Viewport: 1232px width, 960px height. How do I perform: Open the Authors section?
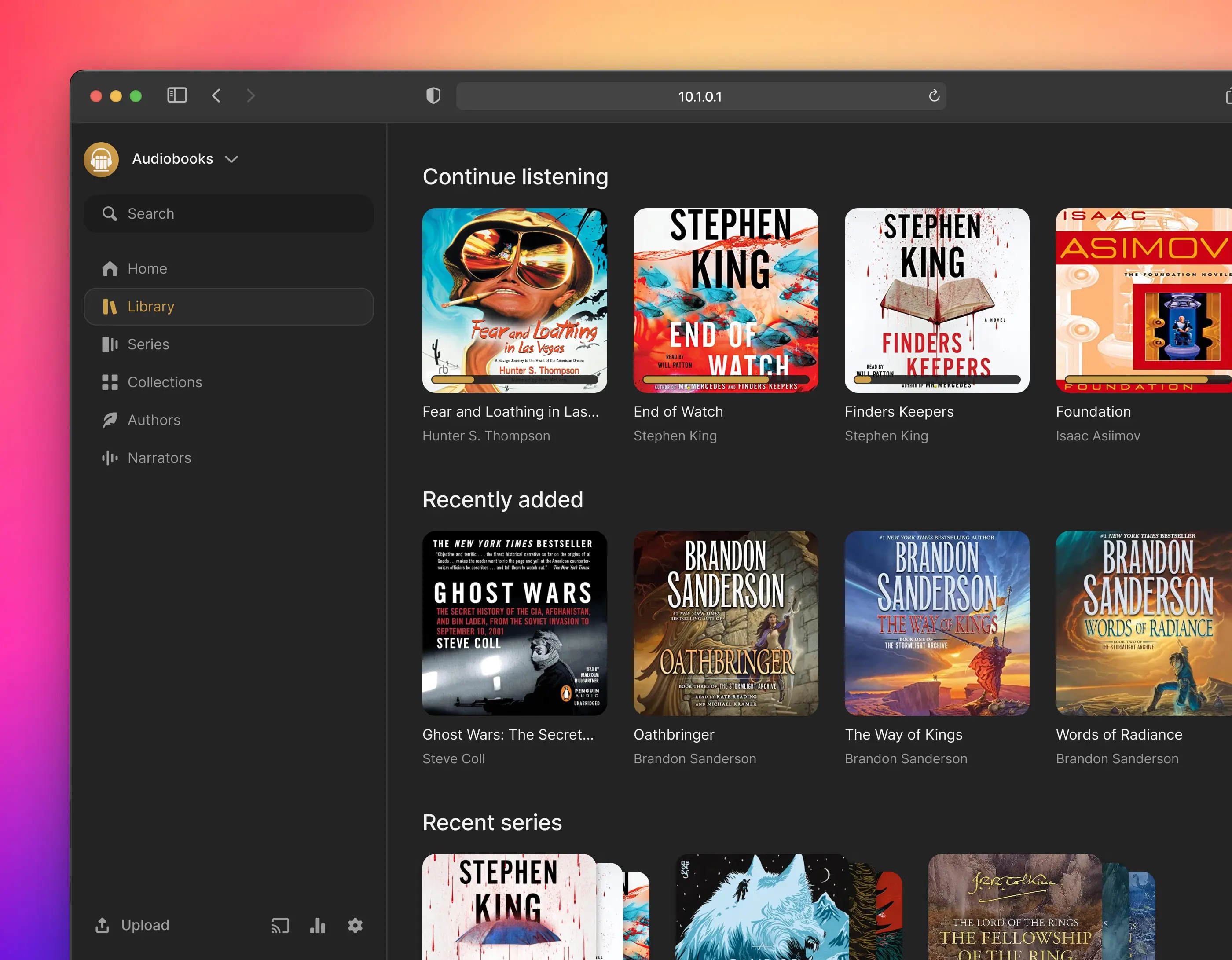click(228, 420)
